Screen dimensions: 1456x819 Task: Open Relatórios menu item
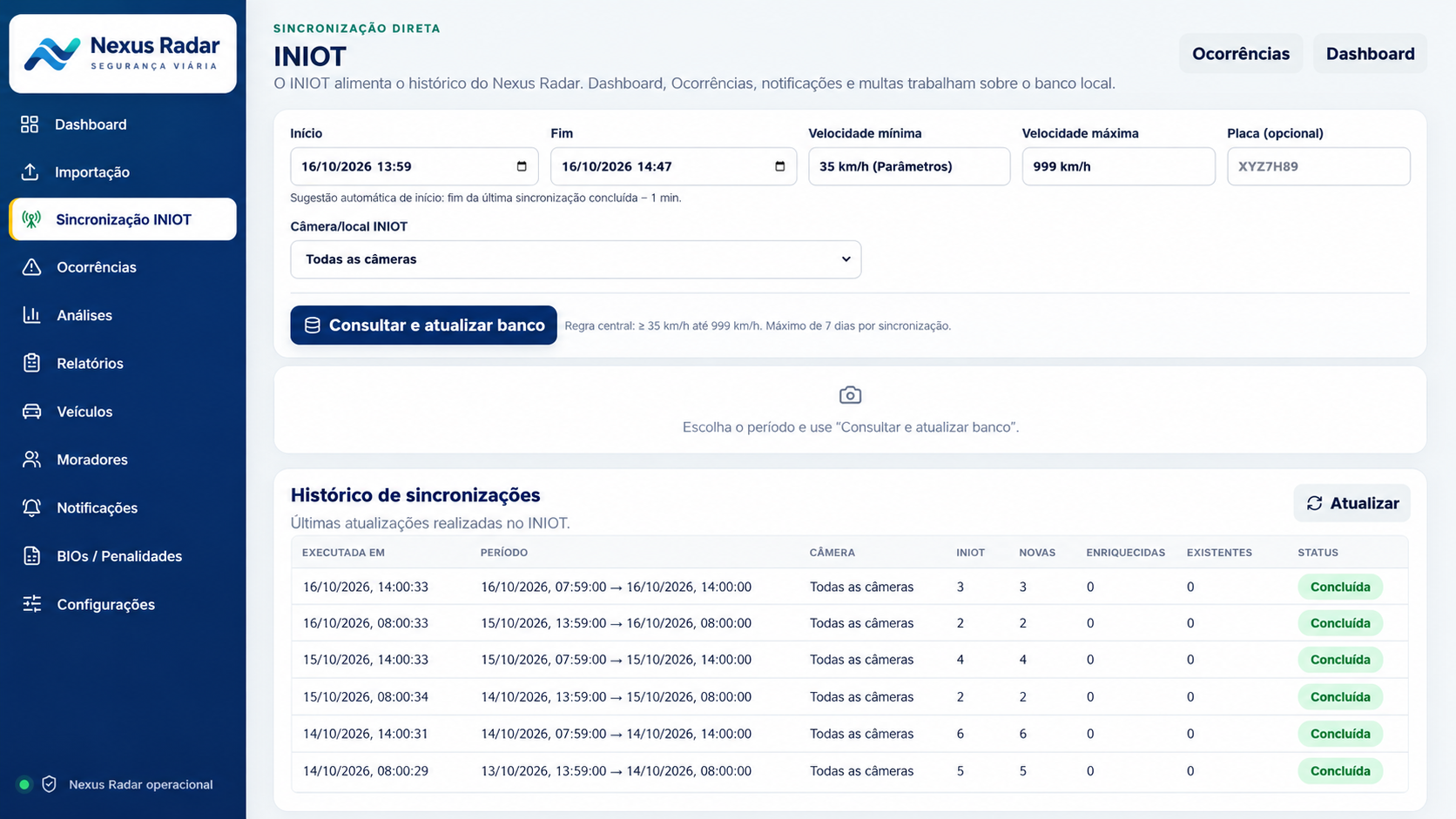(122, 363)
